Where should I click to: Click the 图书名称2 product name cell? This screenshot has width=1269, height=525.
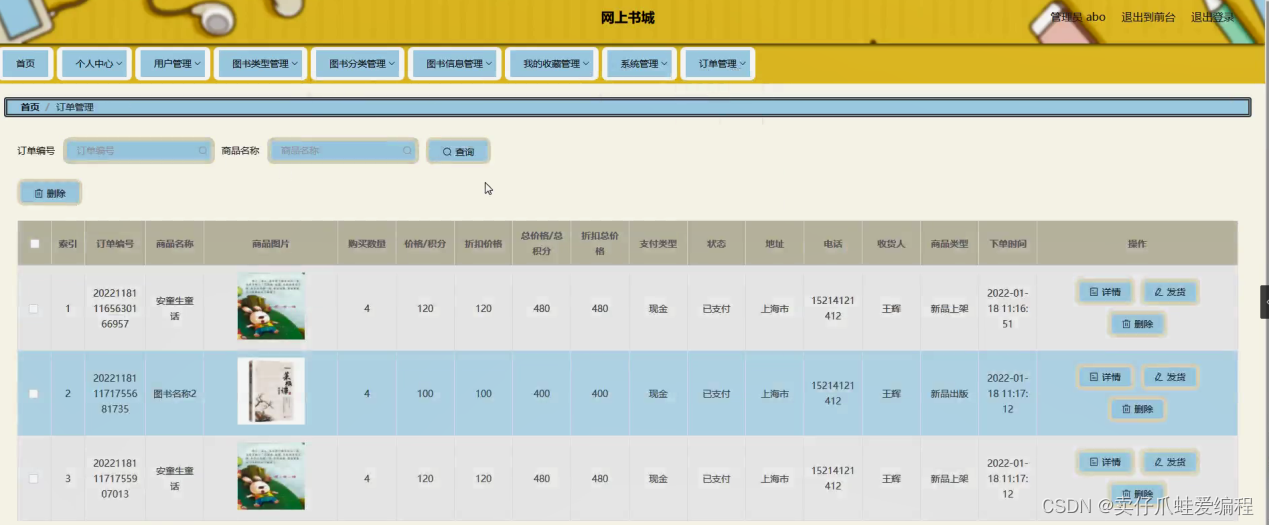(x=174, y=394)
